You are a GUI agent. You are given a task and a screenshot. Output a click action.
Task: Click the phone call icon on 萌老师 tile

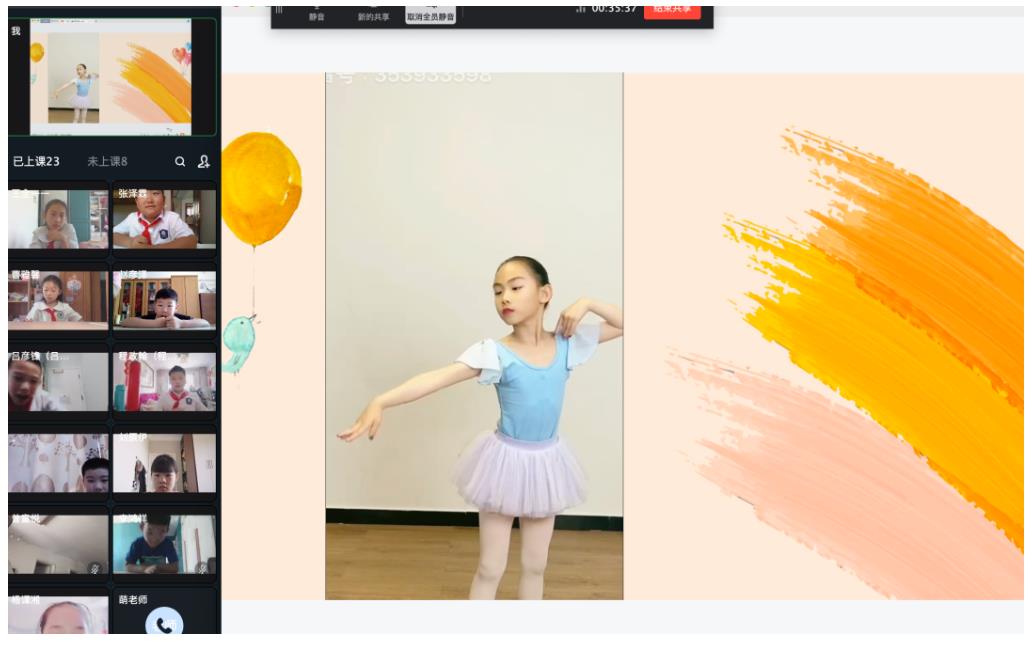pyautogui.click(x=164, y=623)
